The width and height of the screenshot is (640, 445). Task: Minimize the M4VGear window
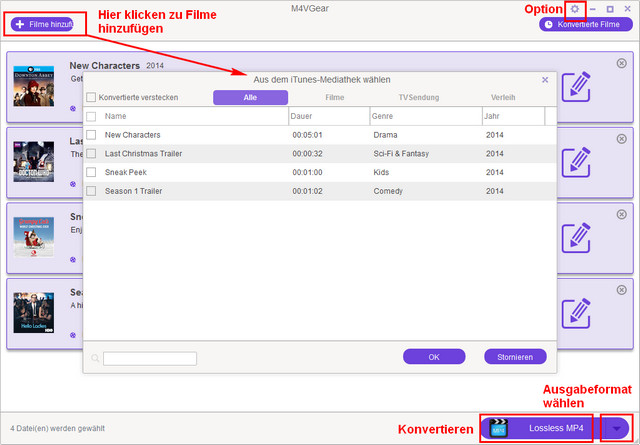593,9
